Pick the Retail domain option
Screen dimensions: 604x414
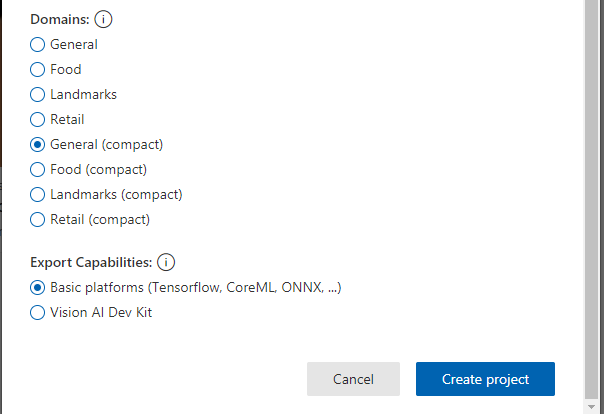(38, 119)
